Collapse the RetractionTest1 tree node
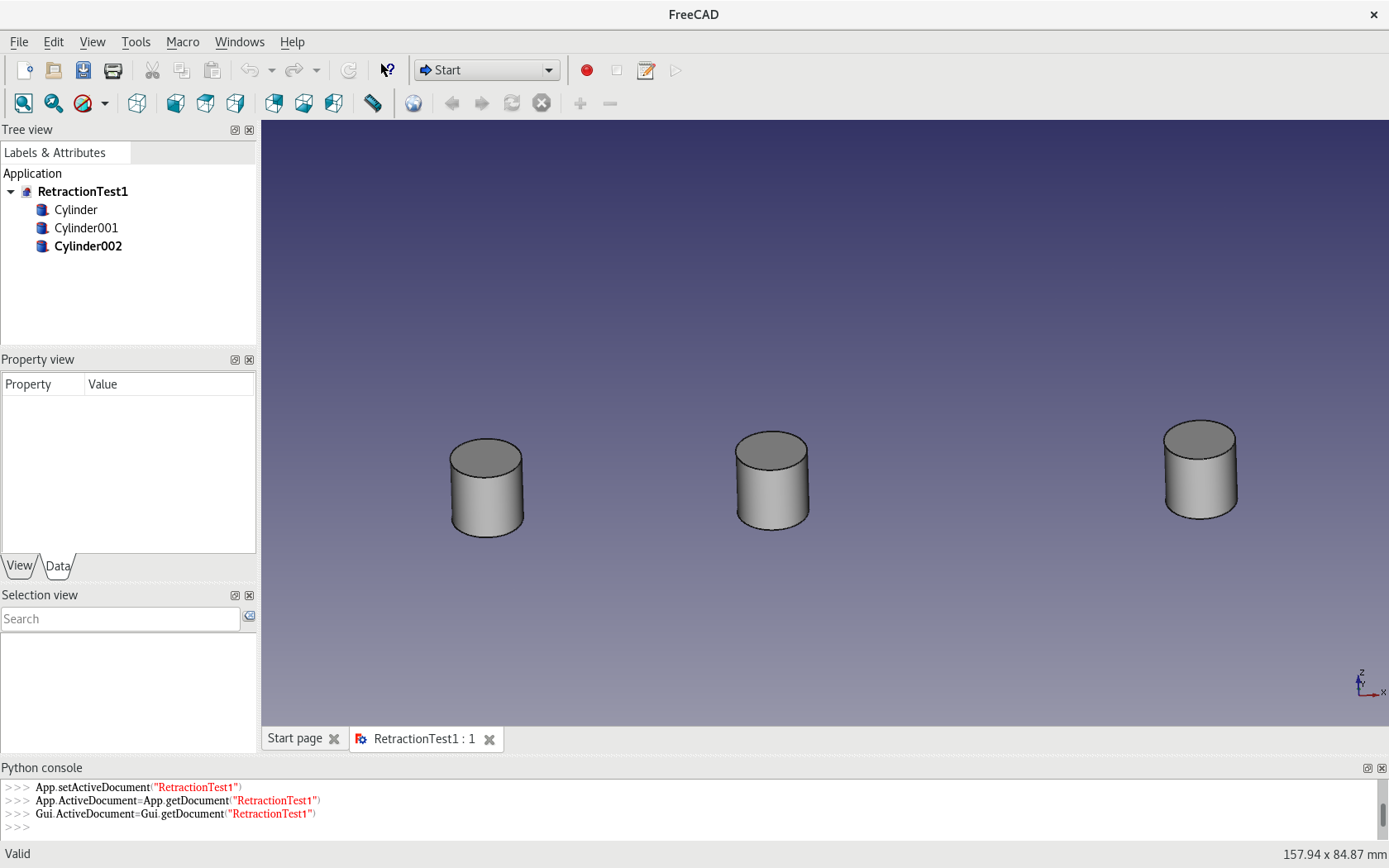This screenshot has height=868, width=1389. pos(11,192)
